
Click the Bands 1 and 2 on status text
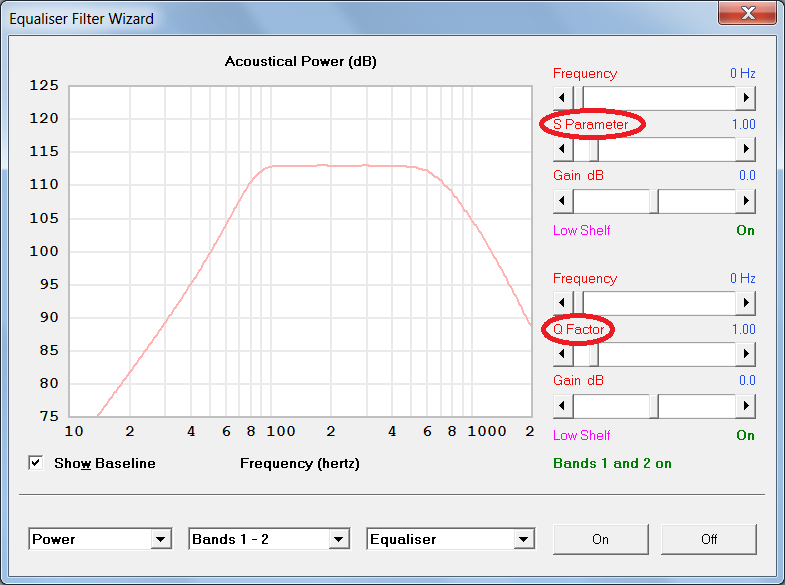pos(612,463)
